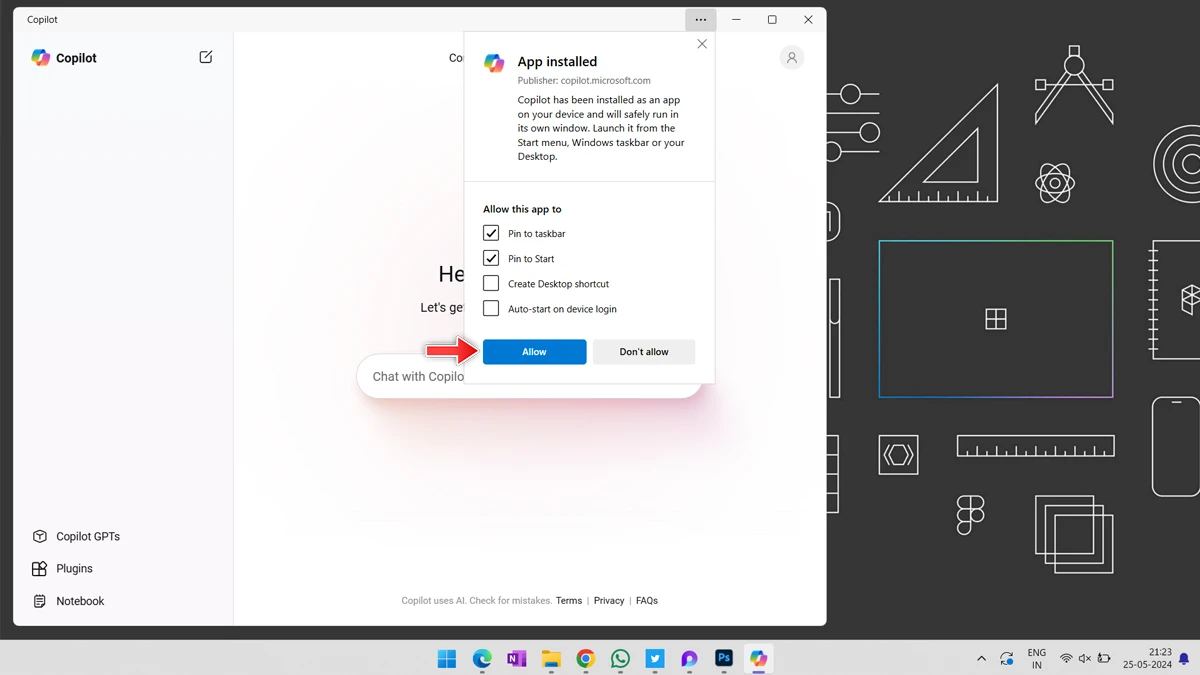Open Windows Start menu on taskbar

point(447,659)
